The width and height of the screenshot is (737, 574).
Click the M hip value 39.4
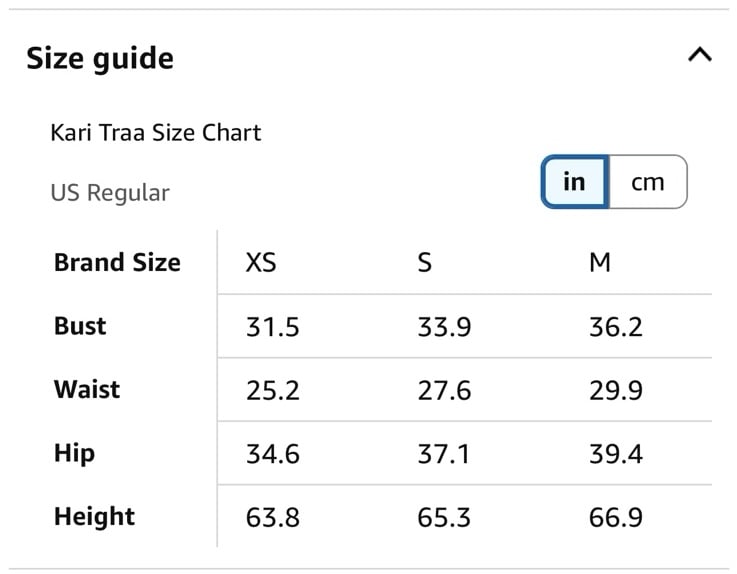[x=616, y=454]
